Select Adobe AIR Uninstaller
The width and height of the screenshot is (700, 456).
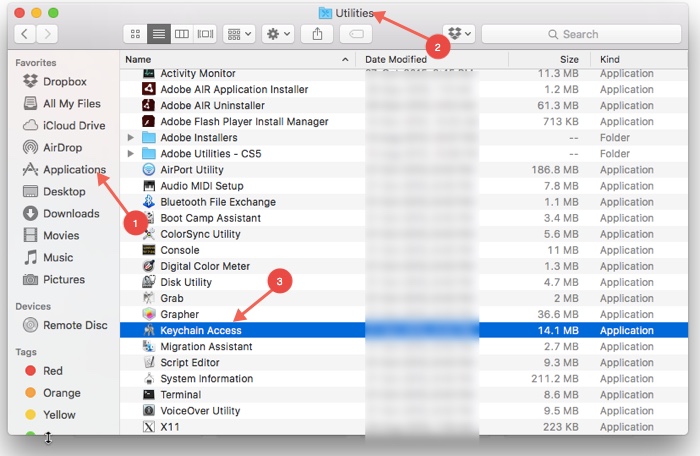tap(404, 105)
